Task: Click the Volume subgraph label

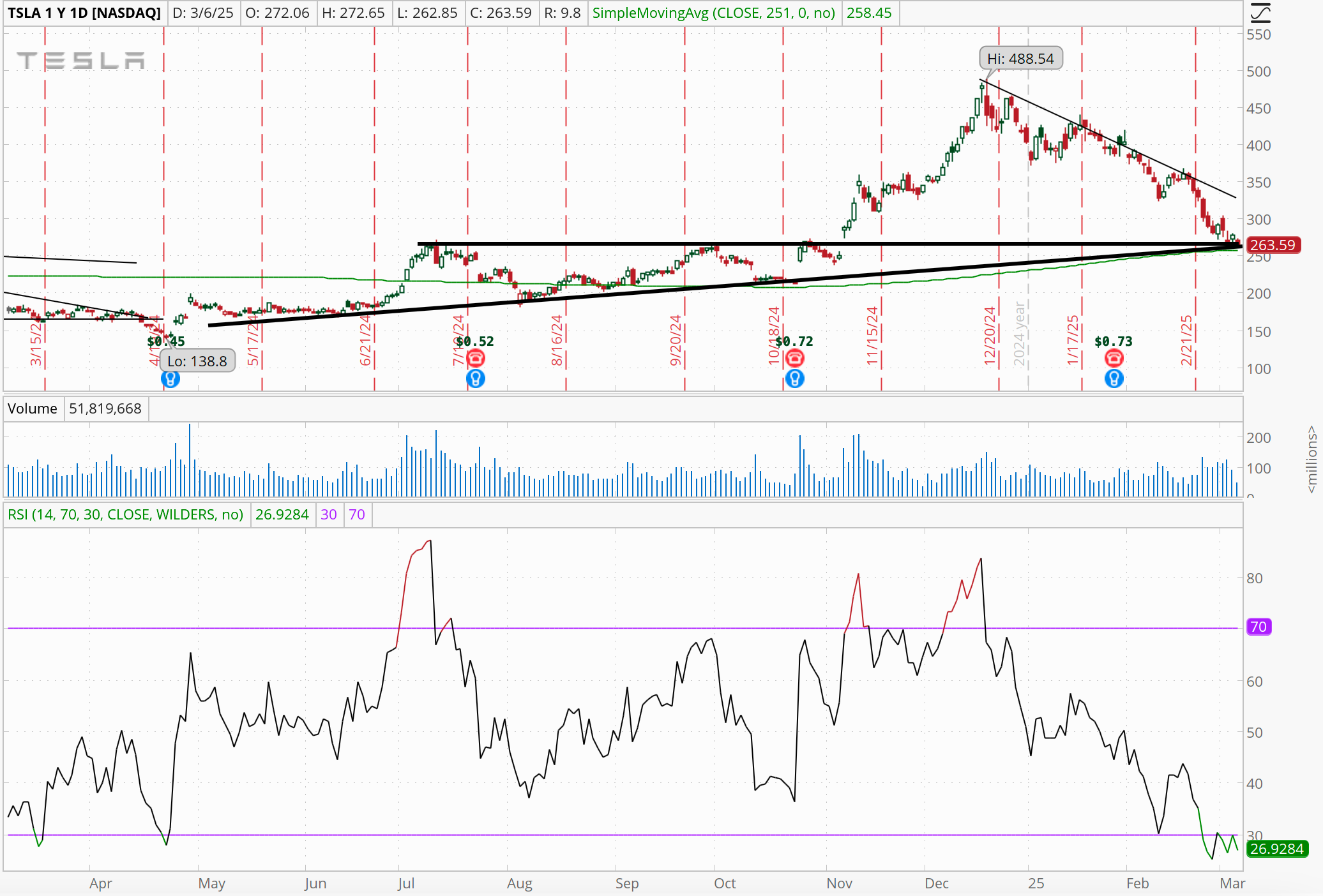Action: 33,408
